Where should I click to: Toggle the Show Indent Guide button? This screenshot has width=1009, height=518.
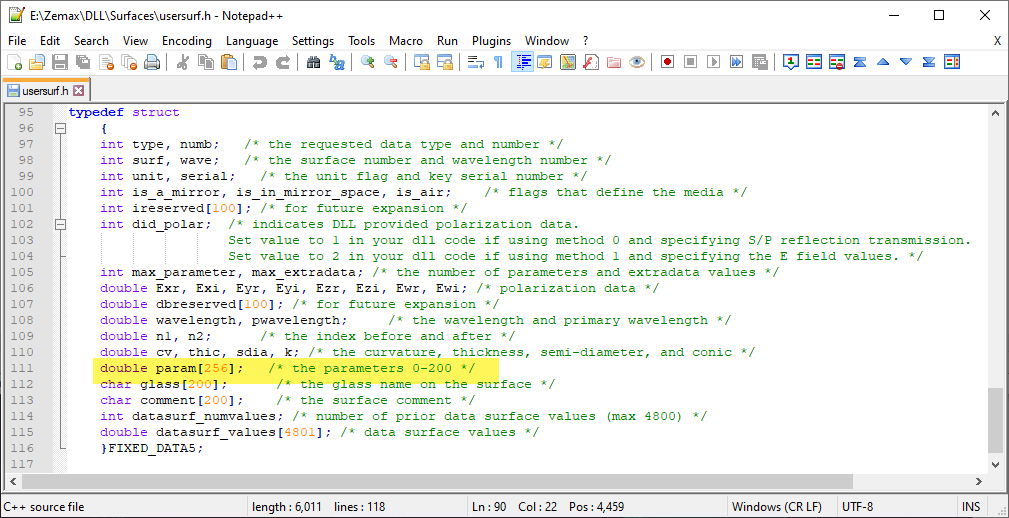[522, 62]
